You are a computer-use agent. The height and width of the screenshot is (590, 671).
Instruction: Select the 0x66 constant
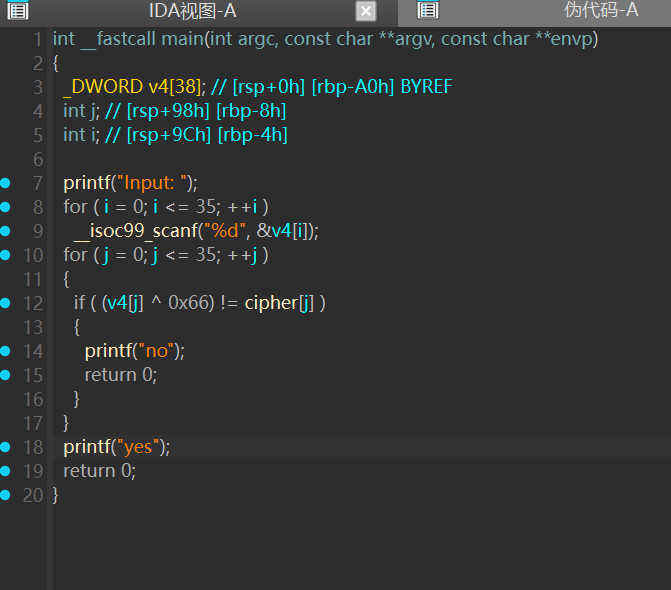(x=188, y=302)
